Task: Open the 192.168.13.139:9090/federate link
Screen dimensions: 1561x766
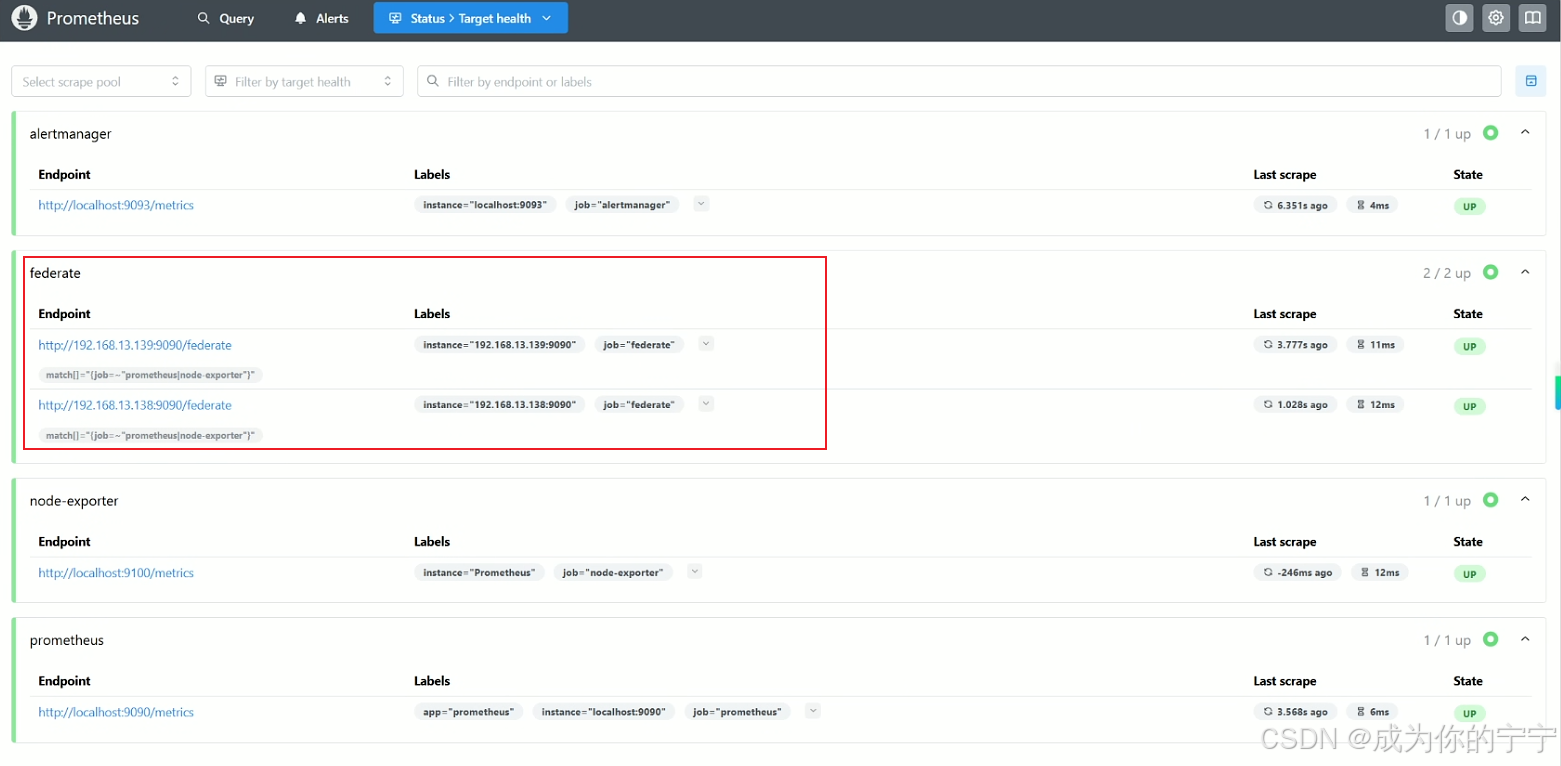Action: 135,345
